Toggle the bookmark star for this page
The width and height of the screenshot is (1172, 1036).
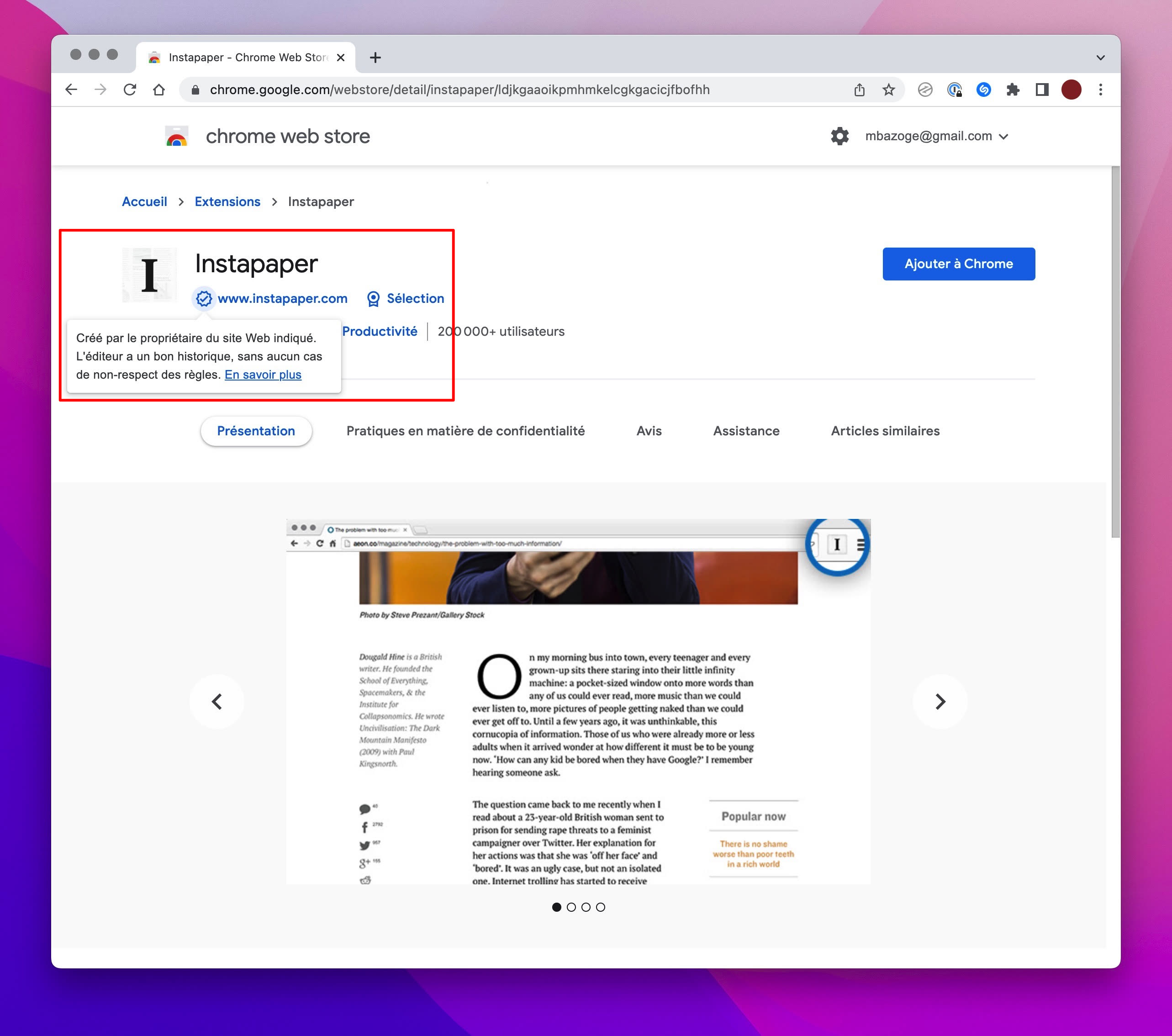(888, 90)
